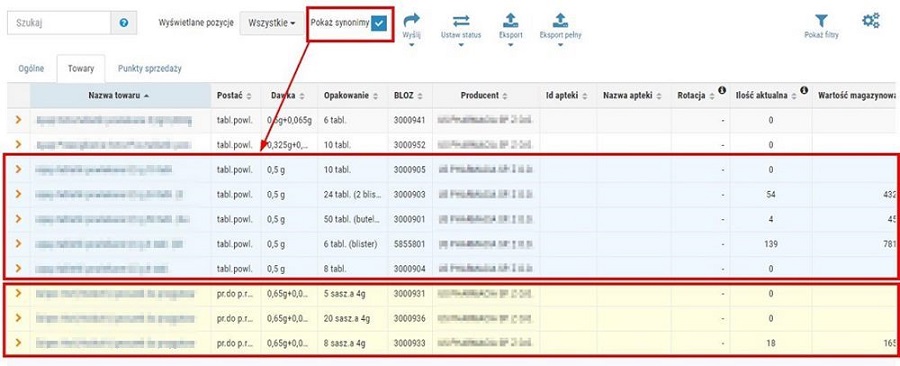
Task: Open the search help question-mark icon
Action: click(124, 23)
